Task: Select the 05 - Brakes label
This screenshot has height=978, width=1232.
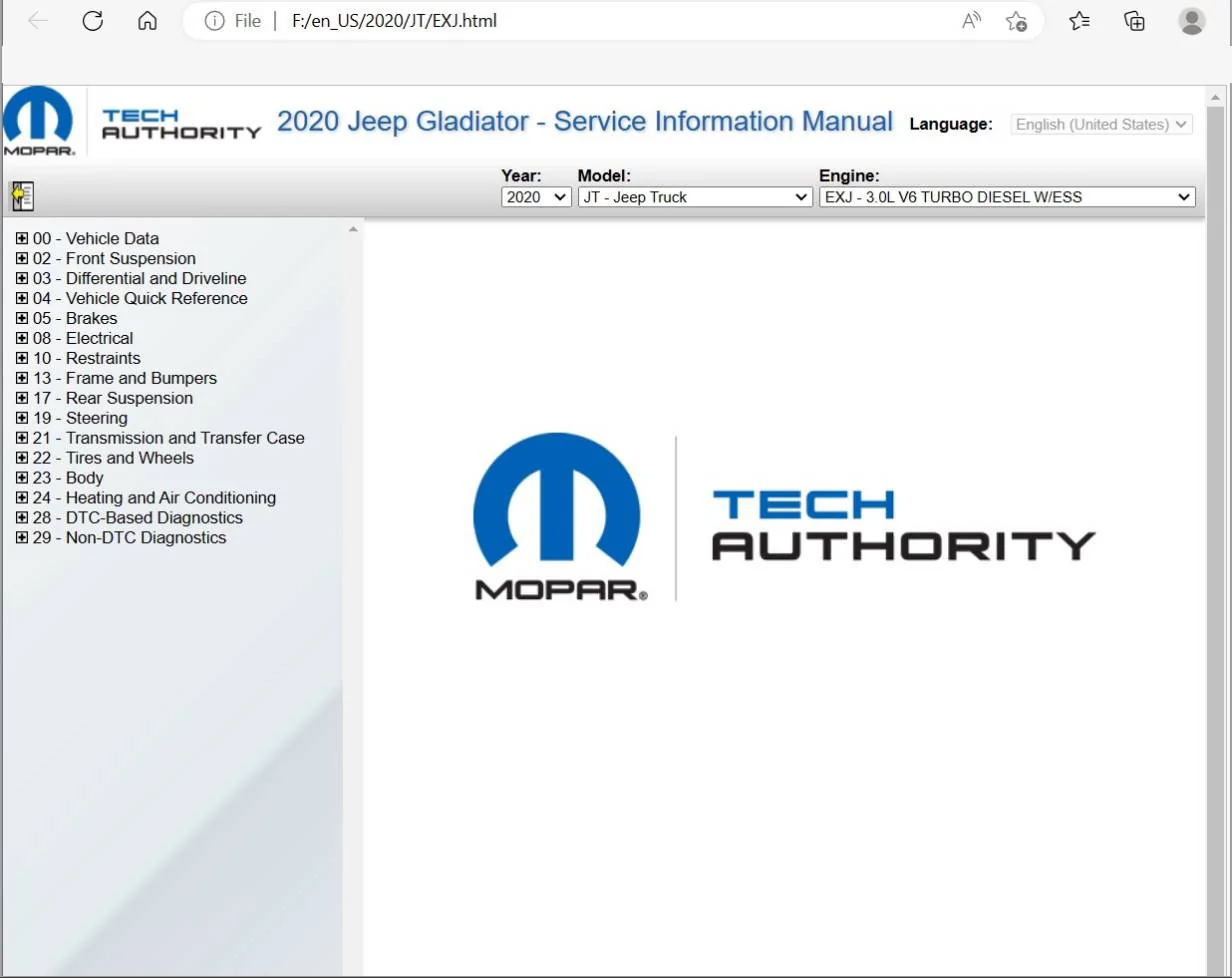Action: (75, 318)
